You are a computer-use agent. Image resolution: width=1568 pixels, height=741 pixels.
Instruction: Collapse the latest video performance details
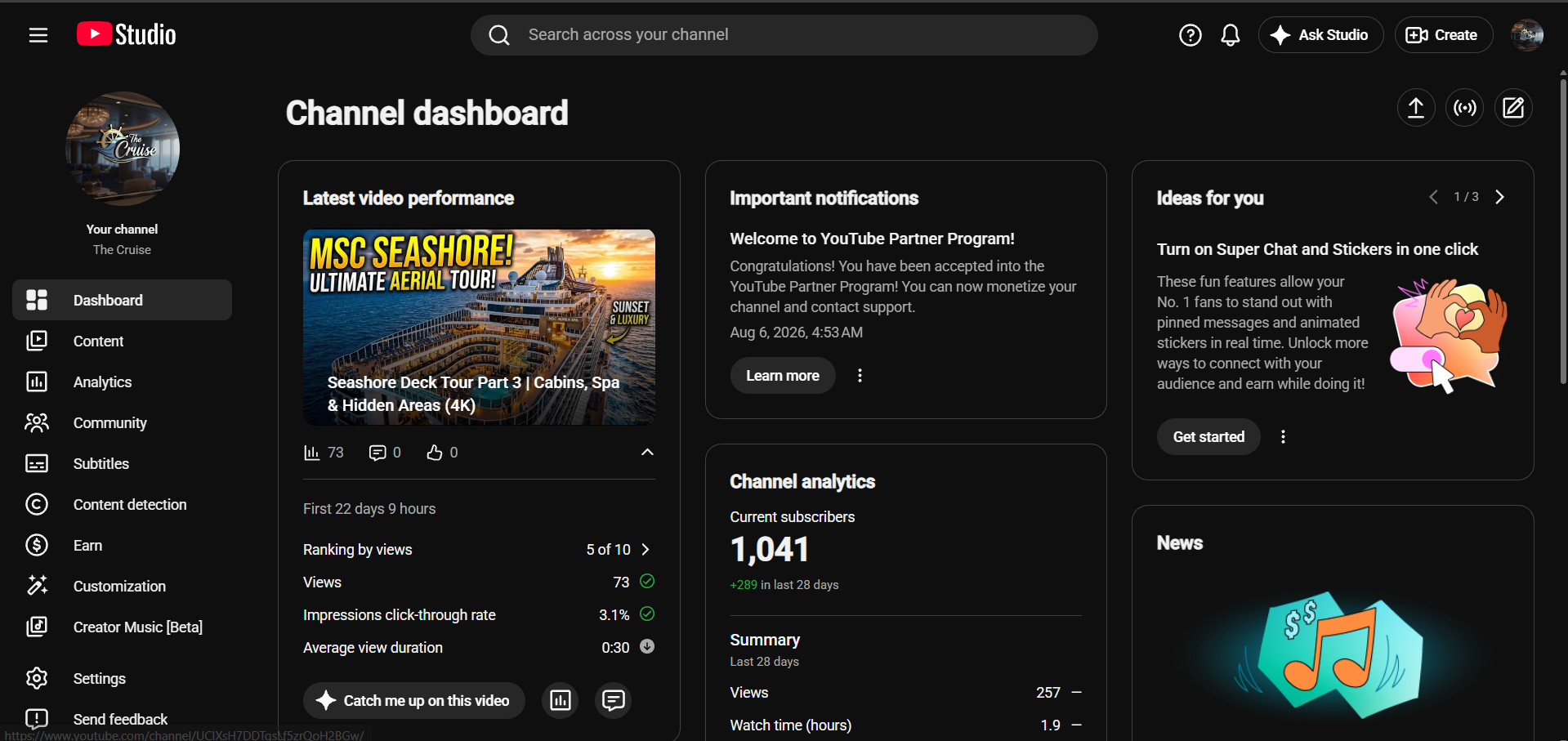(x=647, y=453)
